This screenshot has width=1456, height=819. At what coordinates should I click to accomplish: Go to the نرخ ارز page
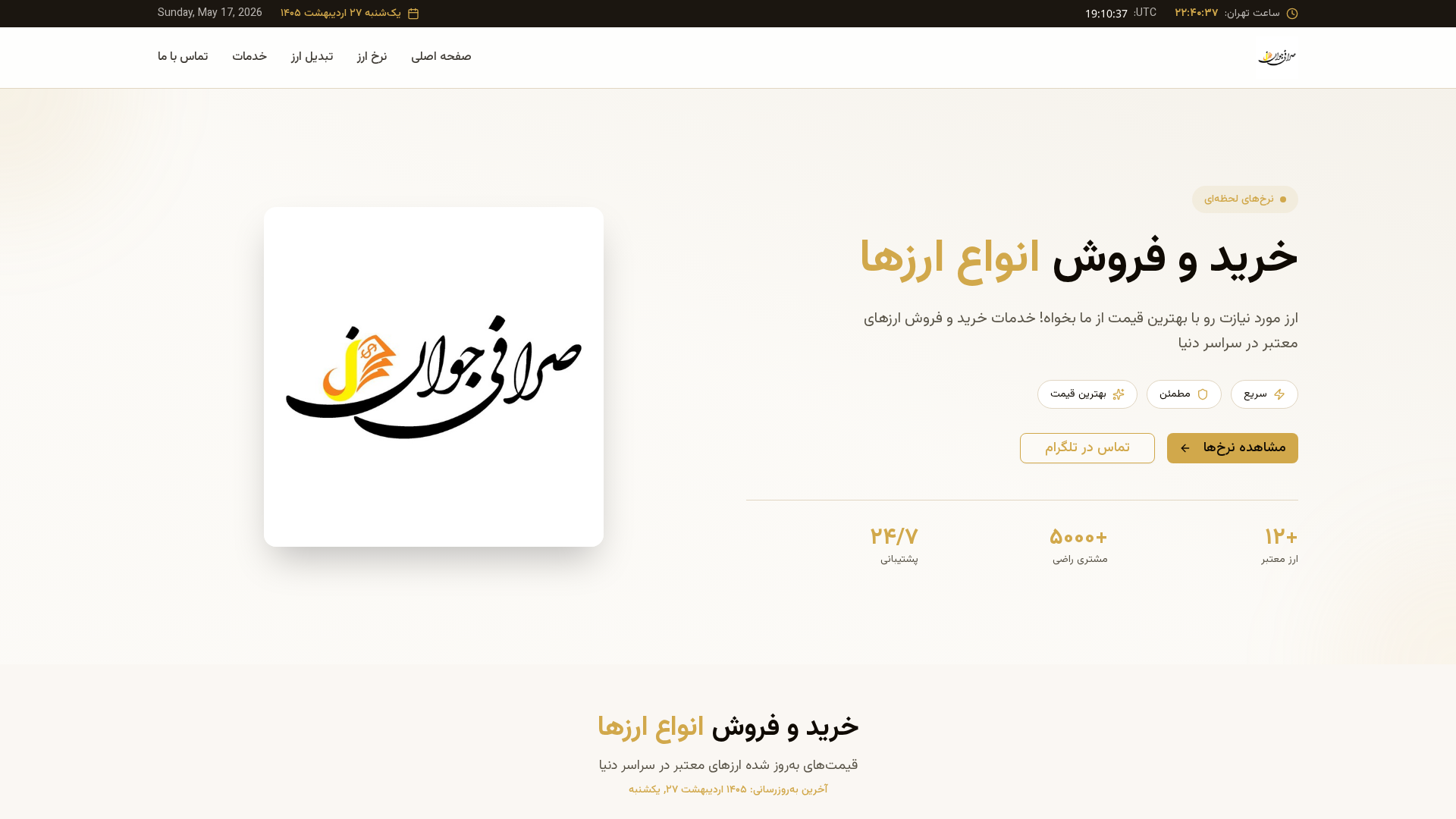[372, 57]
